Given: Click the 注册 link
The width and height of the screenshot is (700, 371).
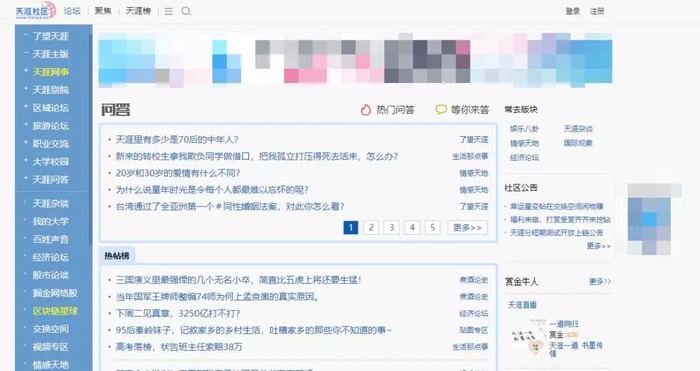Looking at the screenshot, I should coord(597,11).
